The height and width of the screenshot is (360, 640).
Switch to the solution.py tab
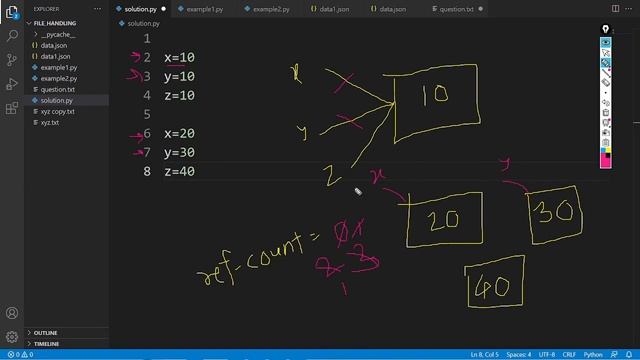[140, 9]
